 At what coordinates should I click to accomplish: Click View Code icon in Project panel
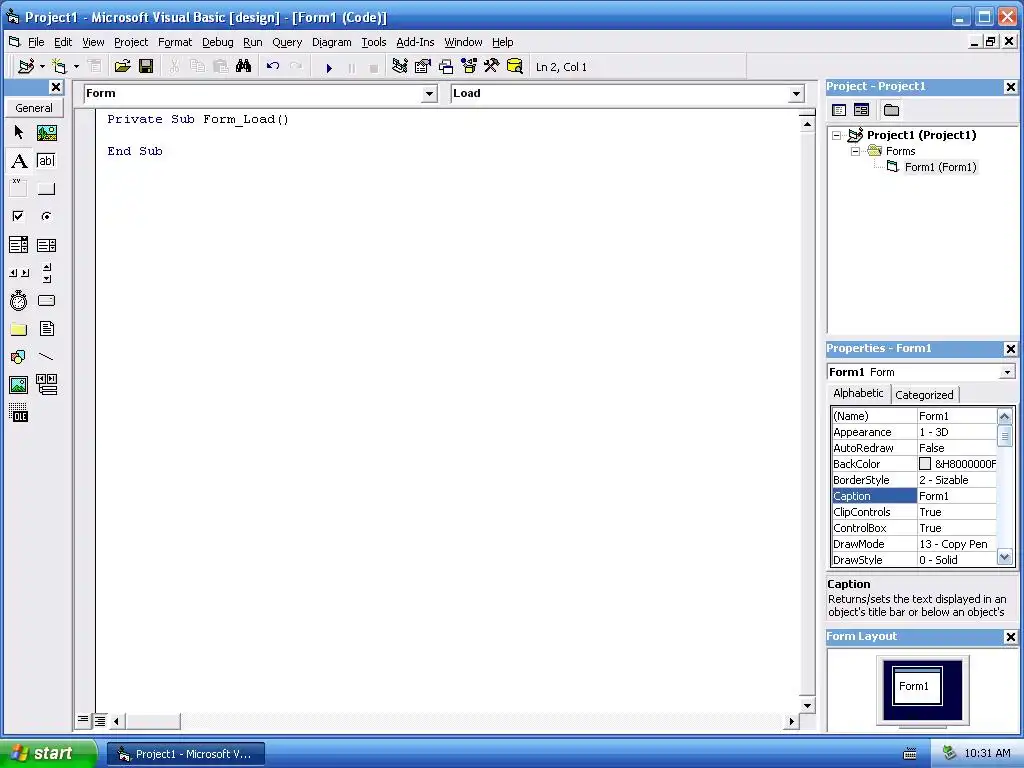[x=839, y=110]
